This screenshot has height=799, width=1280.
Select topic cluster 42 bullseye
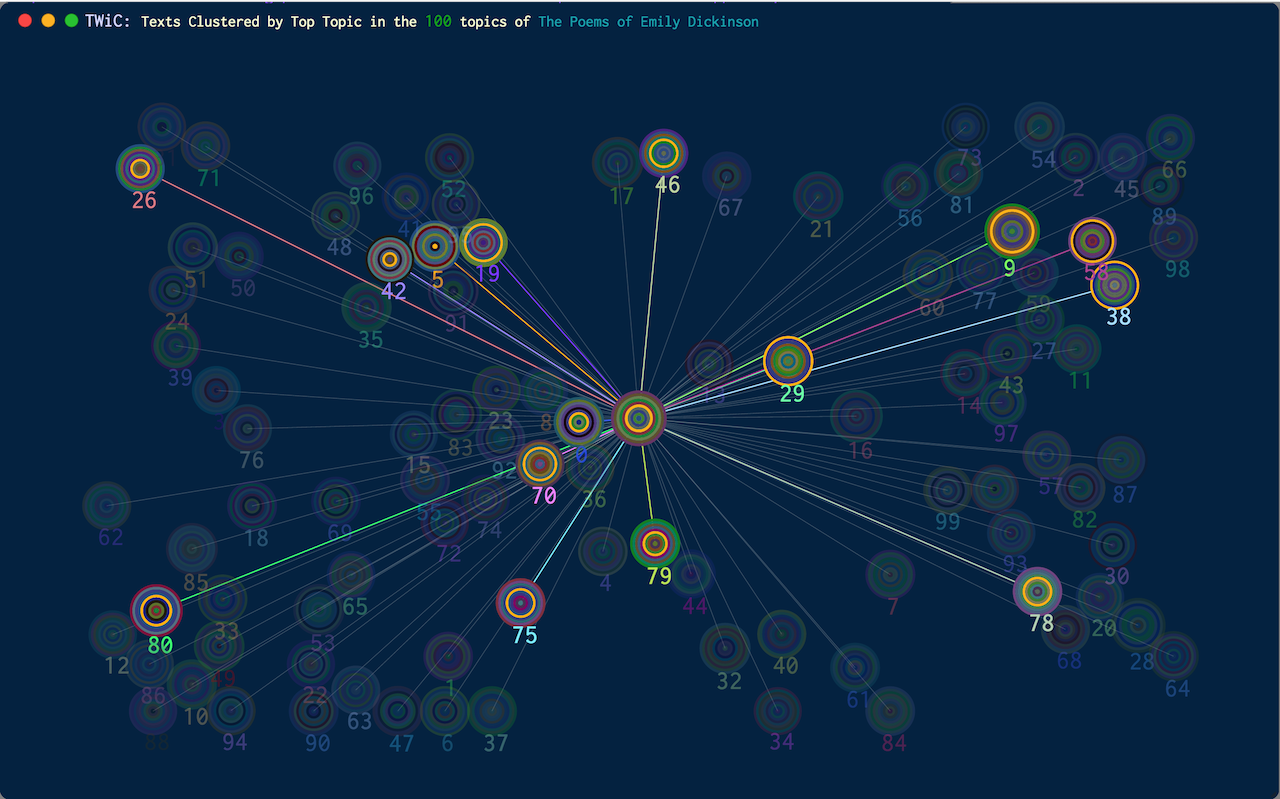point(390,259)
